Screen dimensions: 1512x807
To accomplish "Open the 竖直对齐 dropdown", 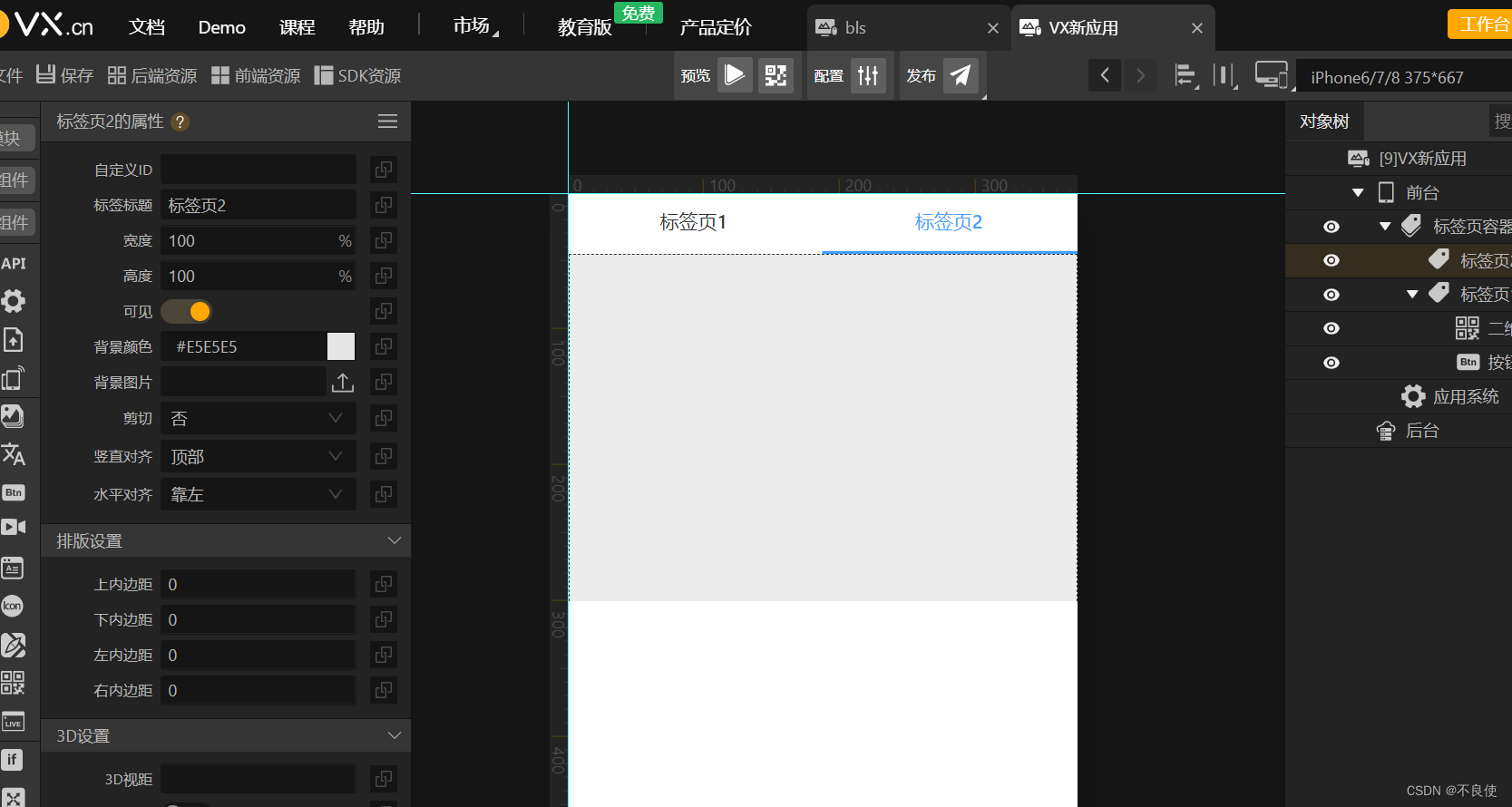I will [259, 456].
